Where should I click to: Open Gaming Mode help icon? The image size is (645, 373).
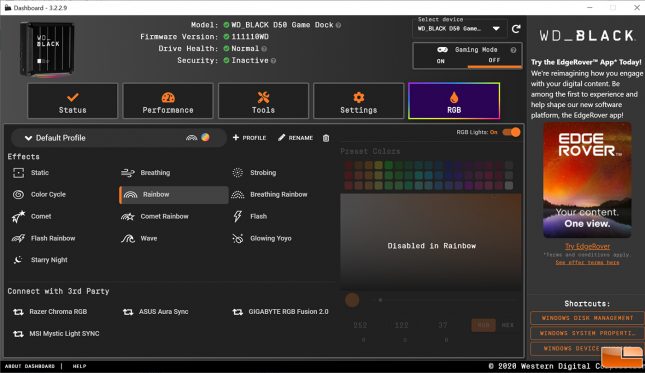[x=513, y=50]
